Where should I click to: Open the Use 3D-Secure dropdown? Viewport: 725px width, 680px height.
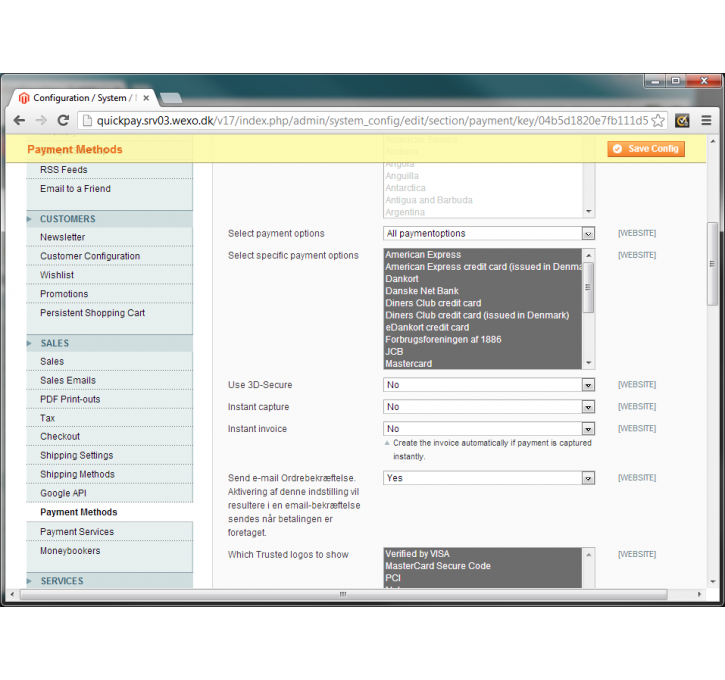[x=489, y=385]
